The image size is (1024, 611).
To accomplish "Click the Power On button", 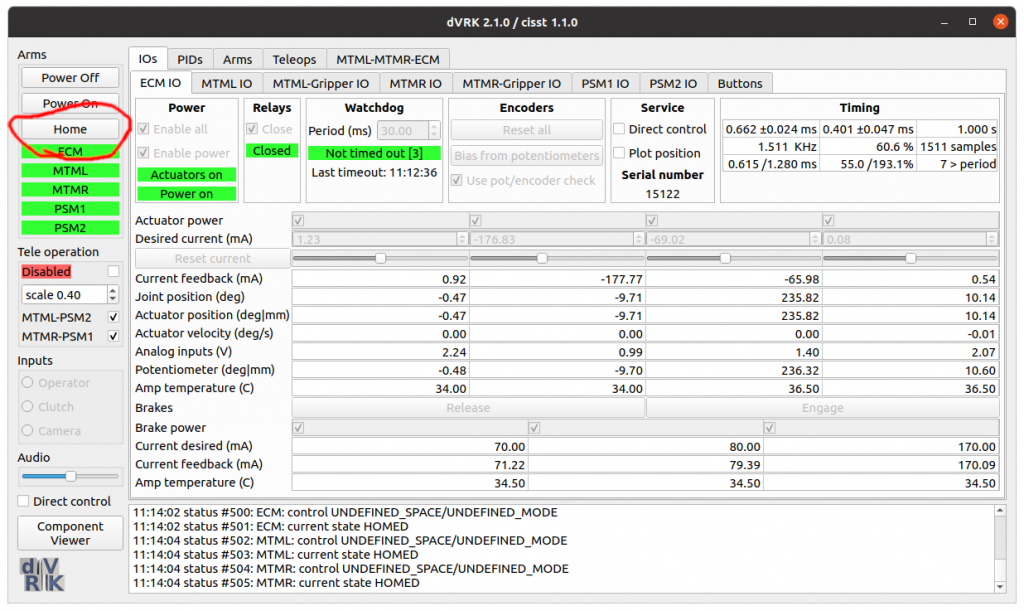I will (70, 103).
